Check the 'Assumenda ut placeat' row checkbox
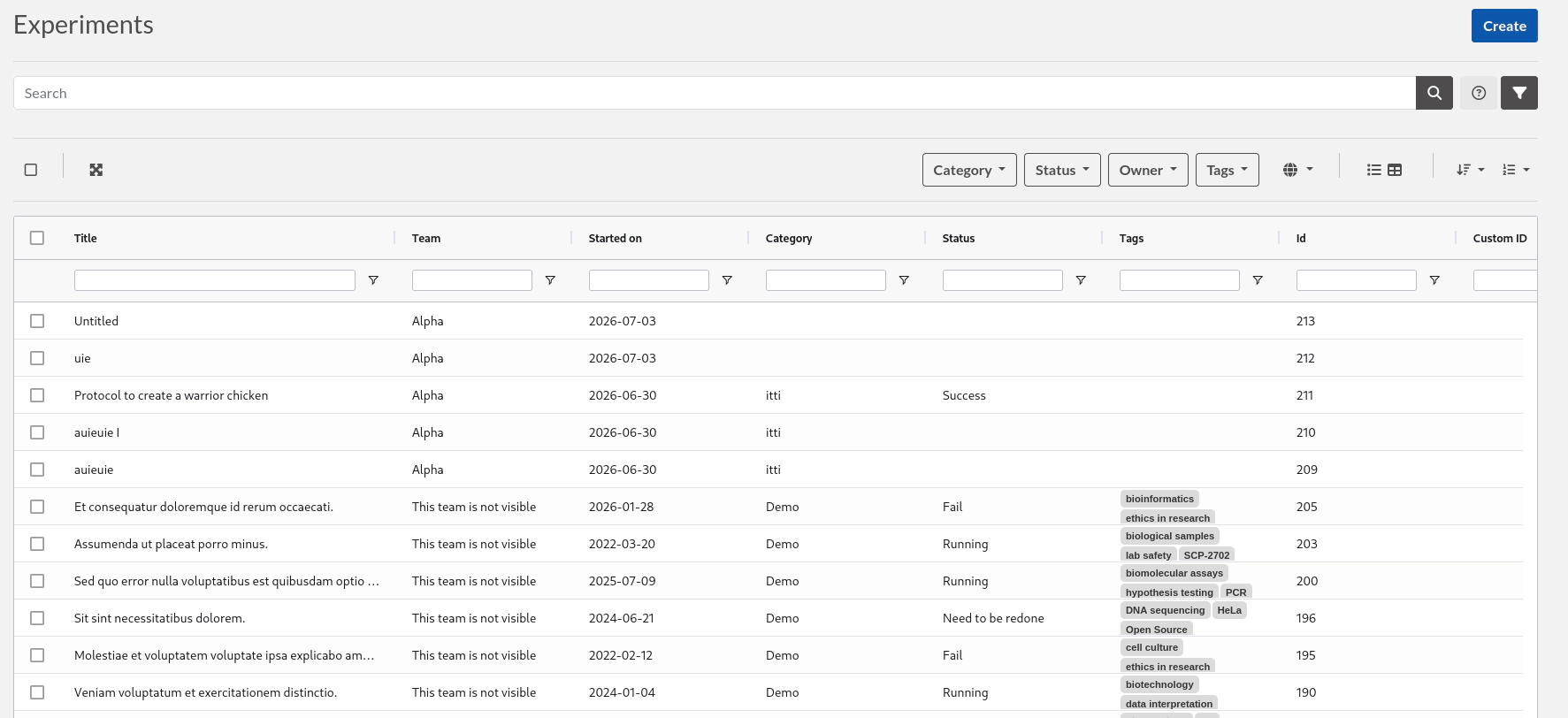Image resolution: width=1568 pixels, height=718 pixels. coord(37,544)
